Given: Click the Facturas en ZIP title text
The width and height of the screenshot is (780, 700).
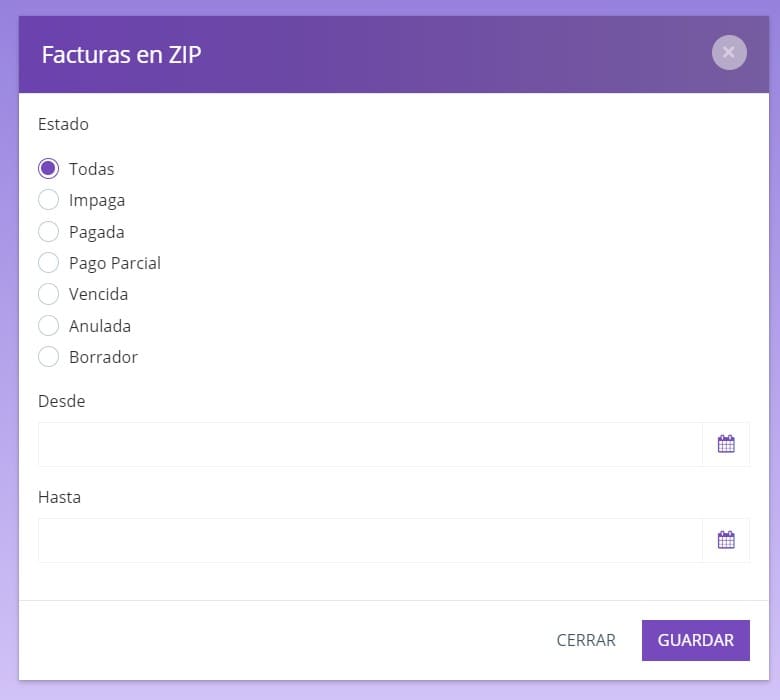Looking at the screenshot, I should pyautogui.click(x=121, y=55).
